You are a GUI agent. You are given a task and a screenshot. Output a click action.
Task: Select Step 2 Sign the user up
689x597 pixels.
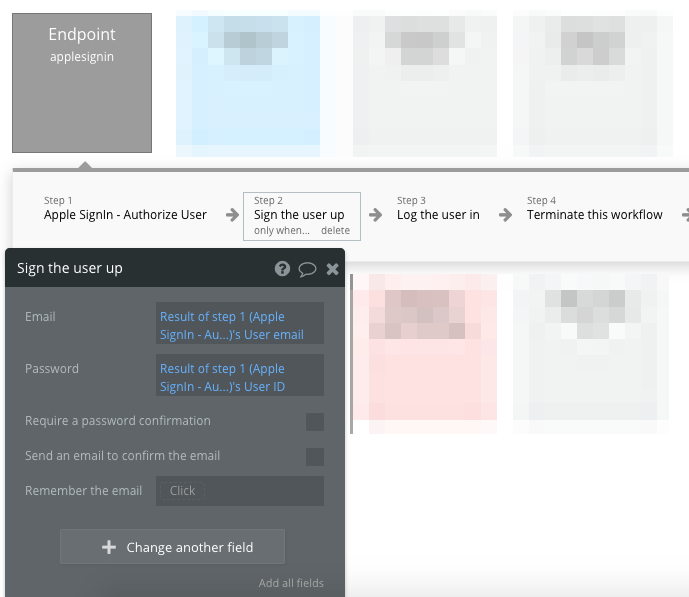(x=302, y=216)
